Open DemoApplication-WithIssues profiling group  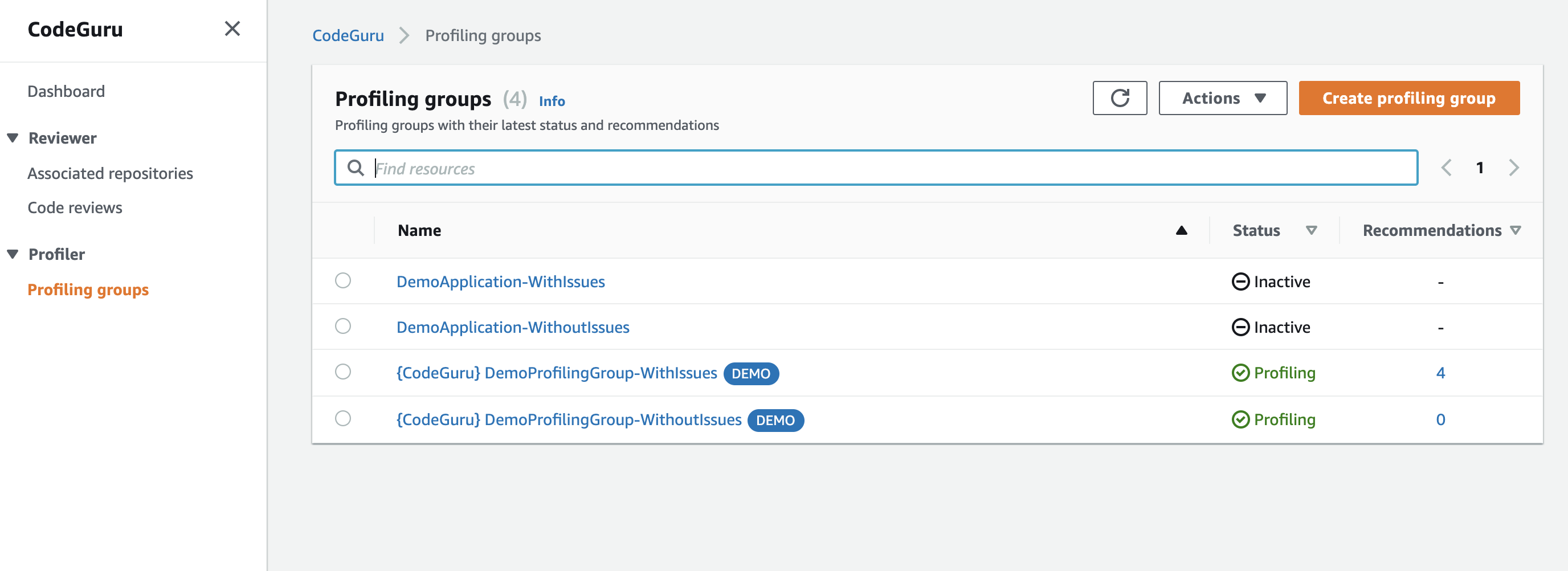coord(500,282)
